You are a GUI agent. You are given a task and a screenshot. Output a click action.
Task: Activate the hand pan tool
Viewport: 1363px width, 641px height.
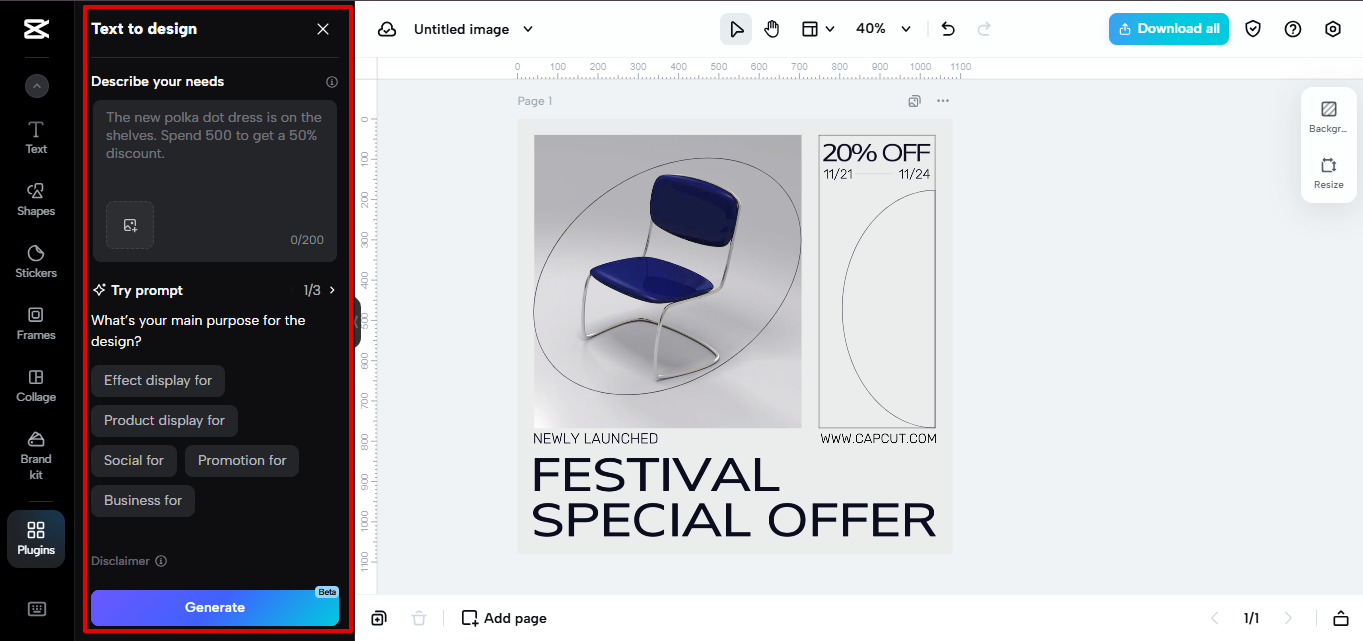tap(771, 28)
